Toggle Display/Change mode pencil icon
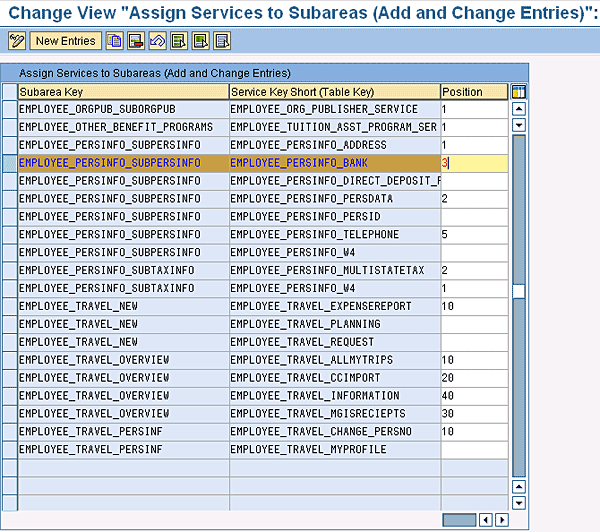Image resolution: width=600 pixels, height=532 pixels. coord(17,41)
